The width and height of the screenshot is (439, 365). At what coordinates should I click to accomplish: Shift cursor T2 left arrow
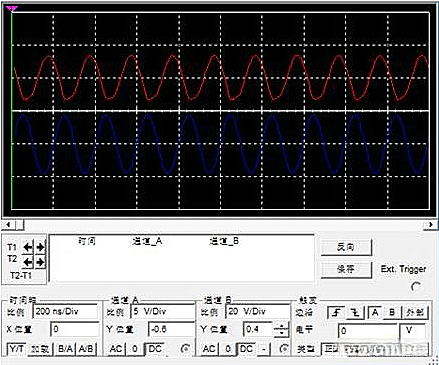(28, 262)
